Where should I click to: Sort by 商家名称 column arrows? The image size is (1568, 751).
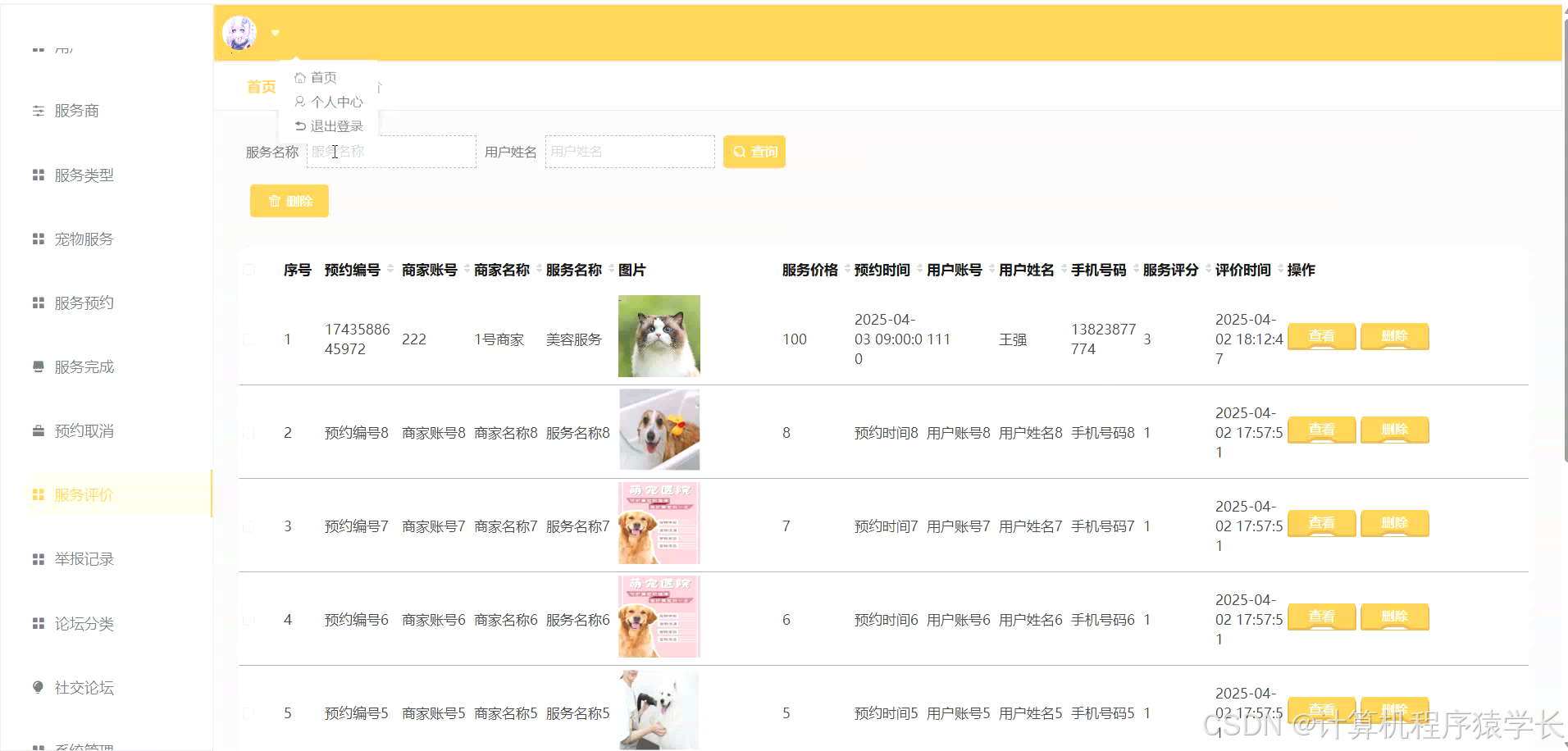coord(539,269)
